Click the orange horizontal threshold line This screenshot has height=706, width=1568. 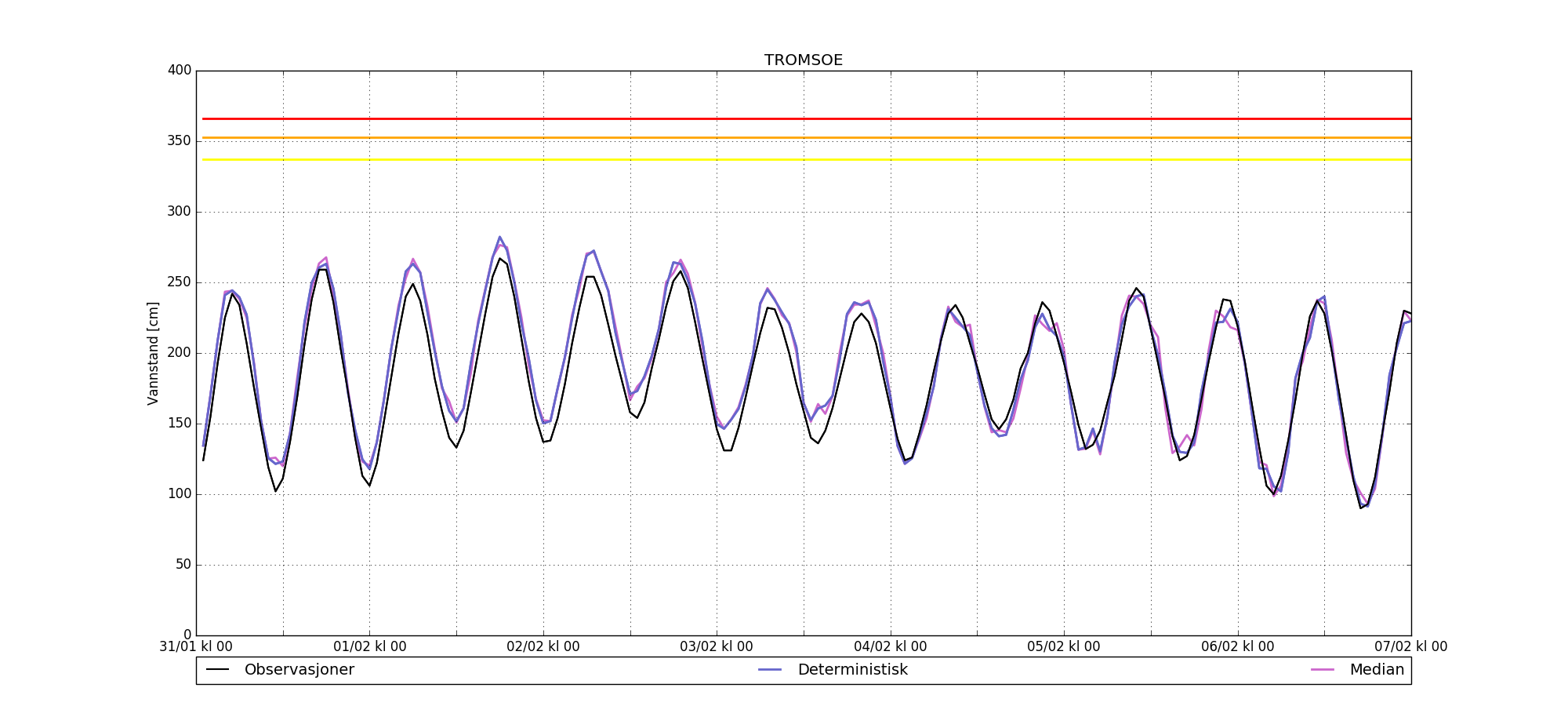click(807, 138)
